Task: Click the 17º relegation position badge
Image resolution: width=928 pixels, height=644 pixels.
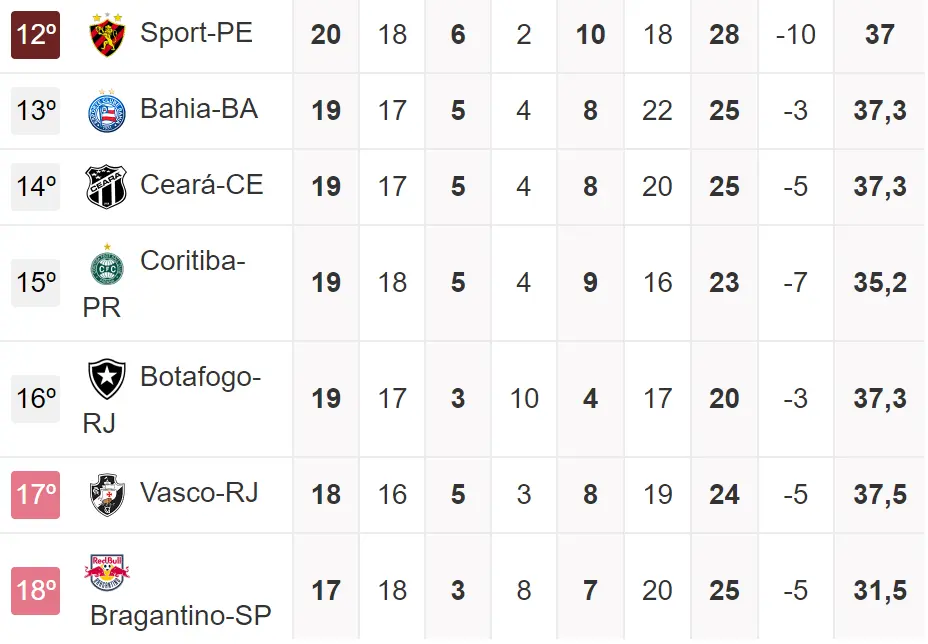Action: [x=36, y=495]
